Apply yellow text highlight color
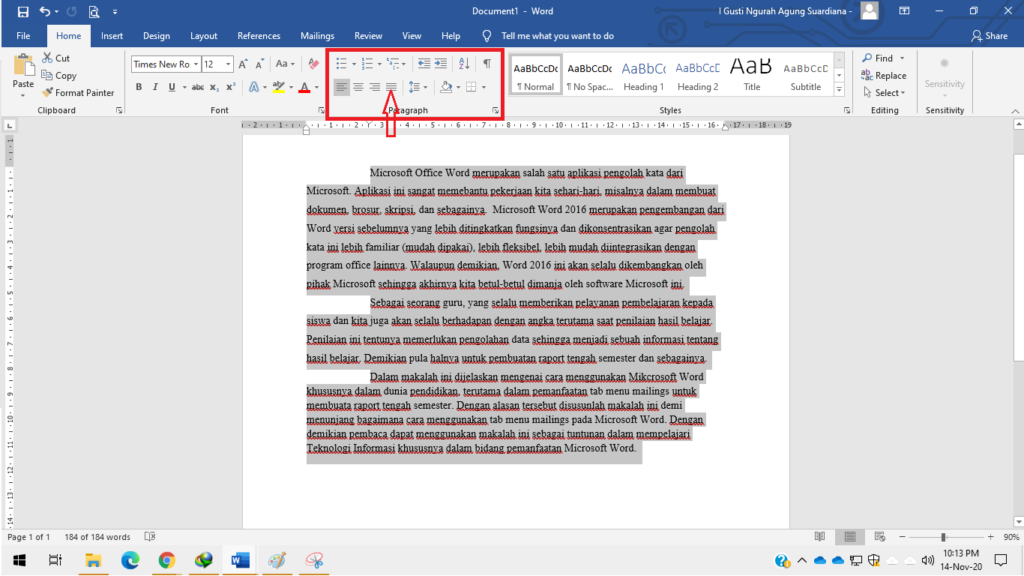This screenshot has width=1024, height=576. (x=279, y=87)
